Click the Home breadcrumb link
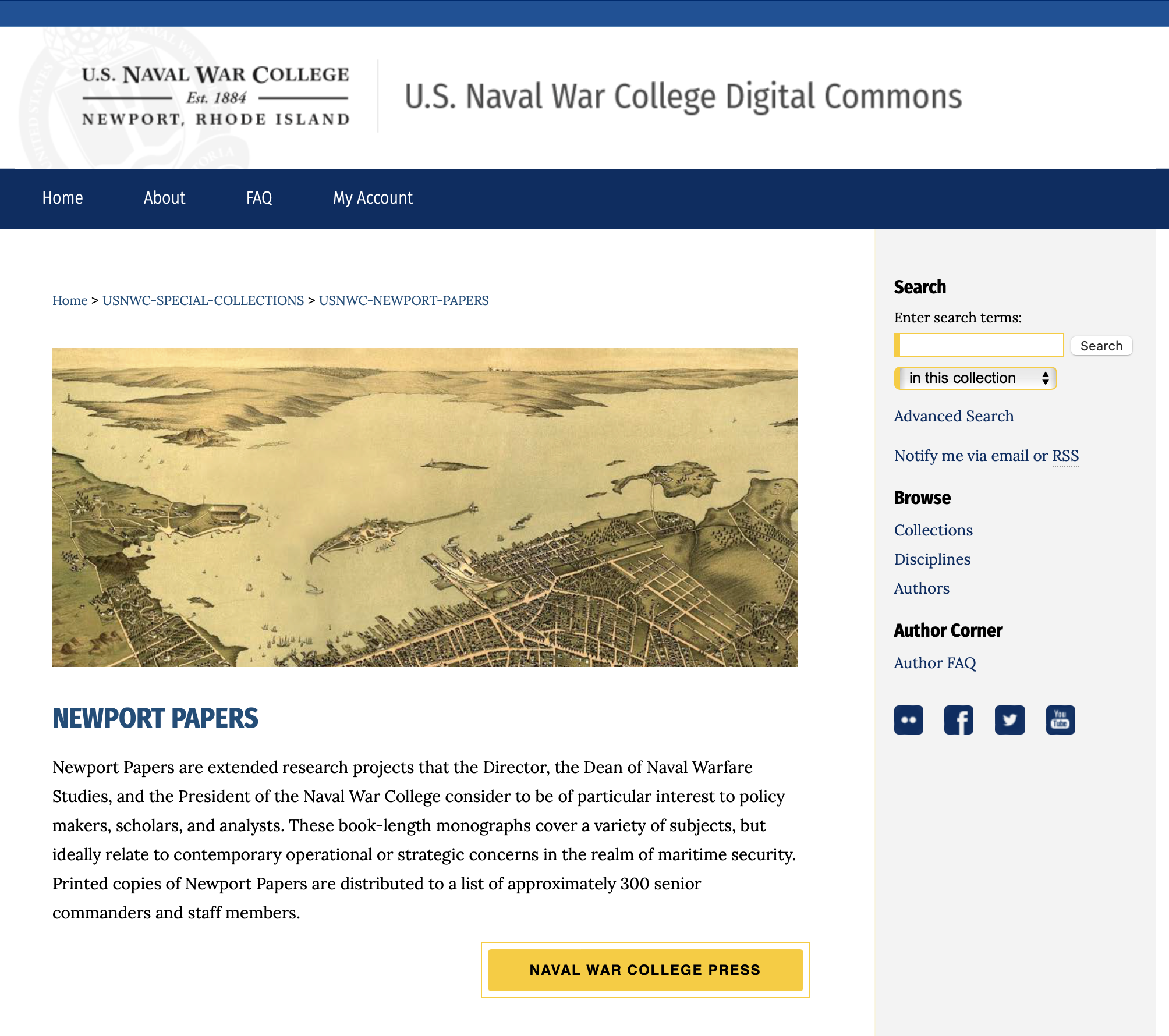This screenshot has width=1169, height=1036. [70, 300]
